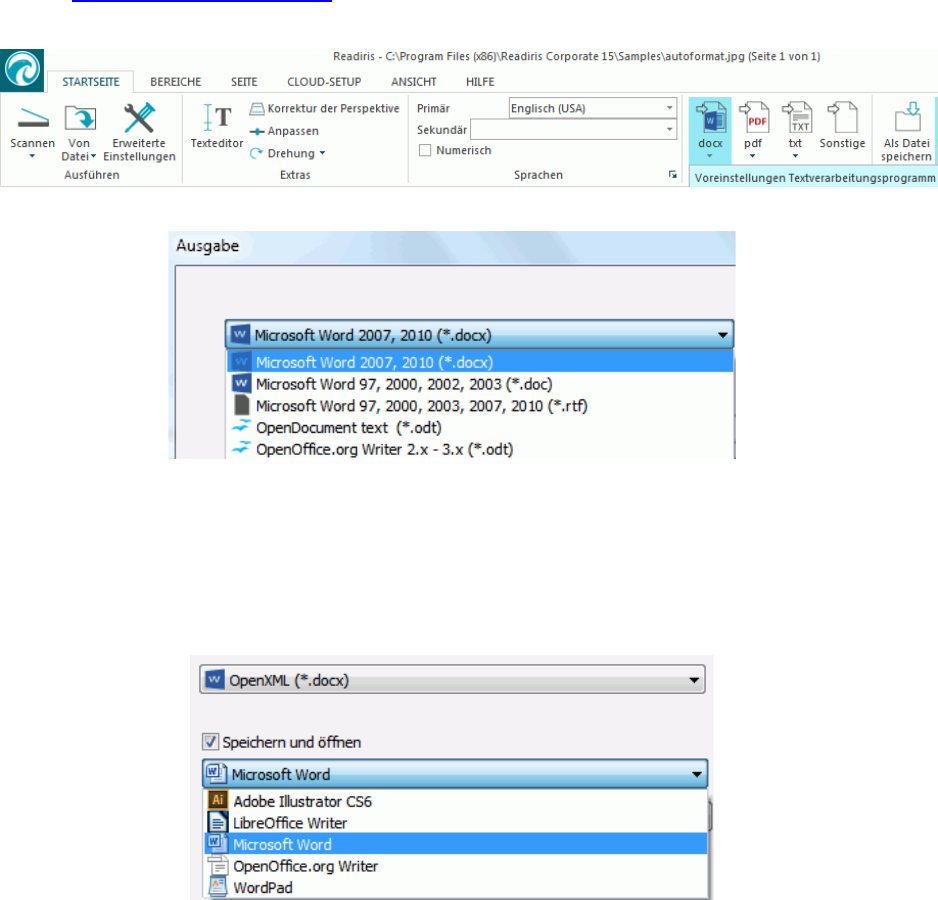938x900 pixels.
Task: Select OpenOffice.org Writer 2.x - 3.x (*.odt)
Action: click(480, 449)
